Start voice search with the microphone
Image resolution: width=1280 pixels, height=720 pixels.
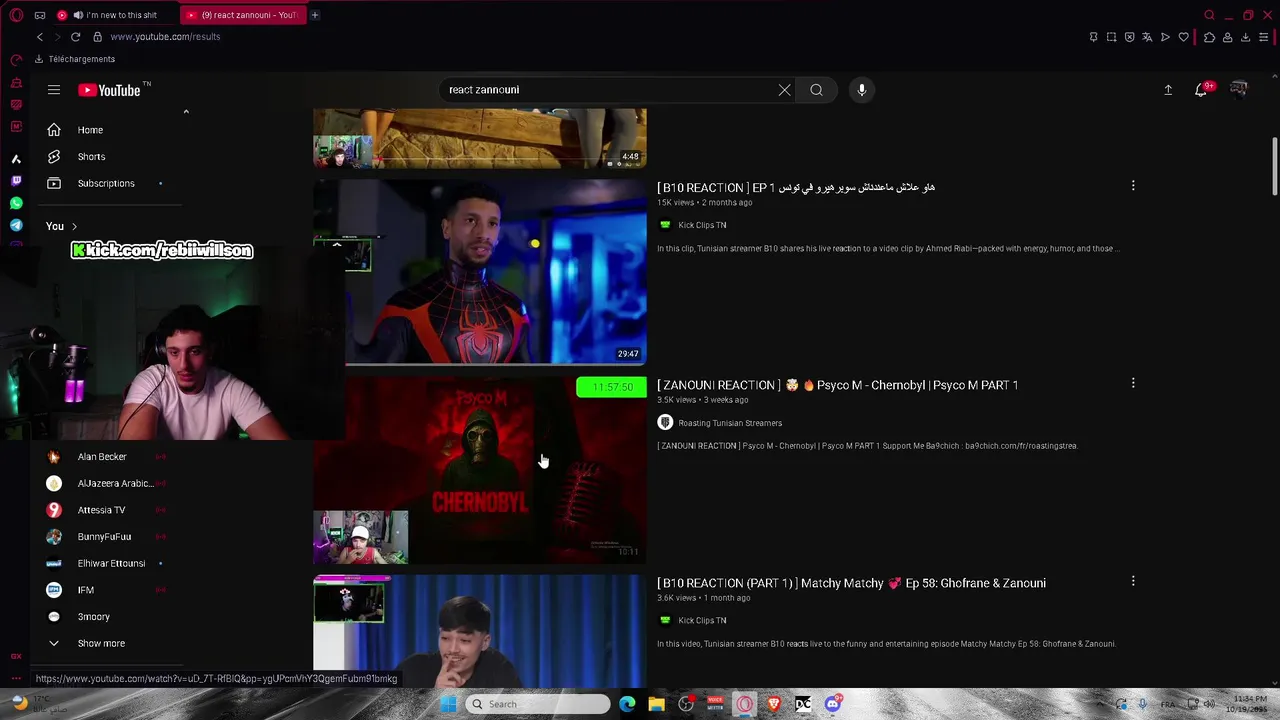point(862,90)
